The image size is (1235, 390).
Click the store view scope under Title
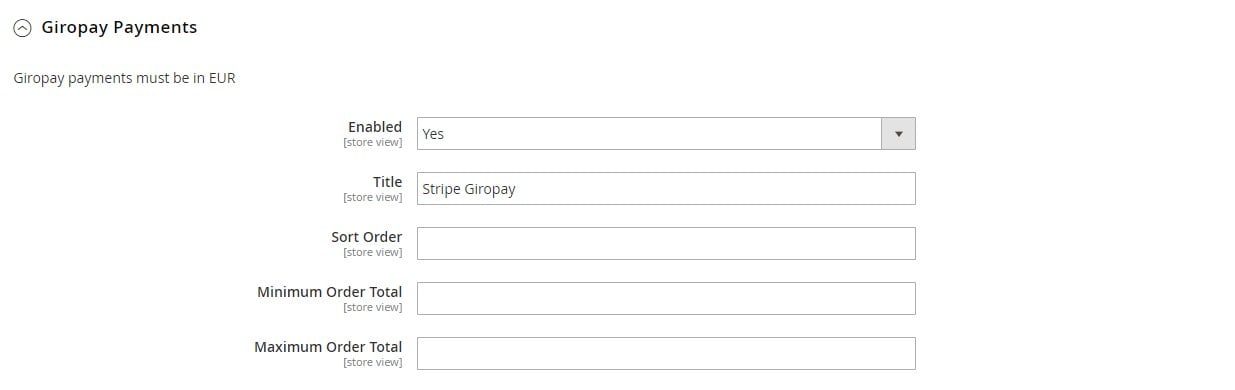click(x=373, y=198)
